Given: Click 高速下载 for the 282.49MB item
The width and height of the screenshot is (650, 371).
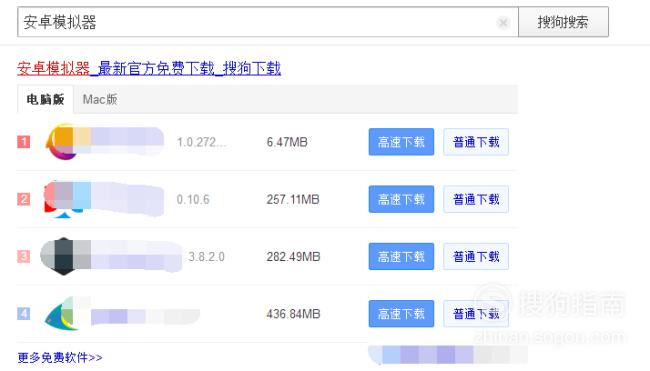Looking at the screenshot, I should (x=401, y=257).
